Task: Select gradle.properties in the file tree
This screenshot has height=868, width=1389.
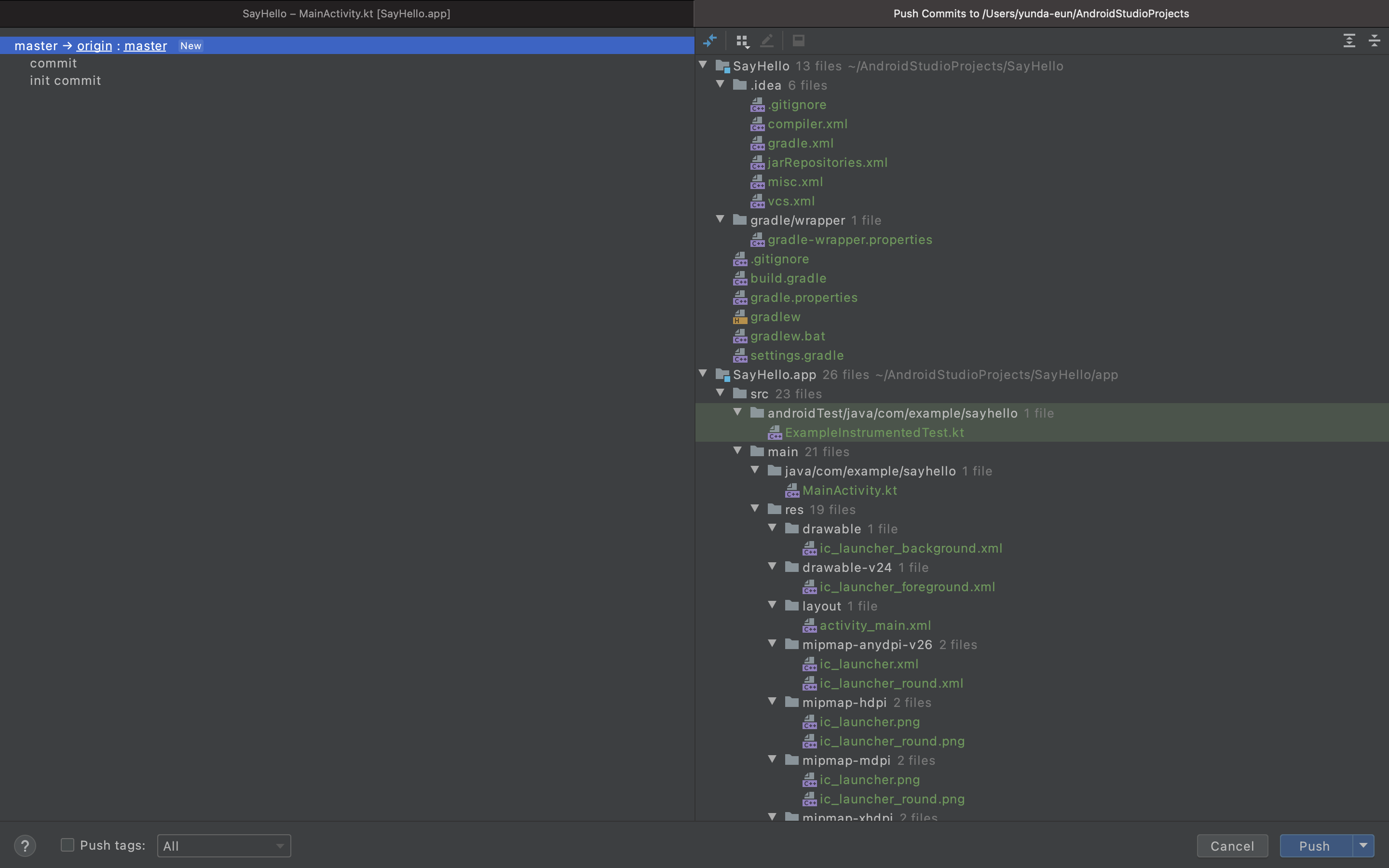Action: (803, 298)
